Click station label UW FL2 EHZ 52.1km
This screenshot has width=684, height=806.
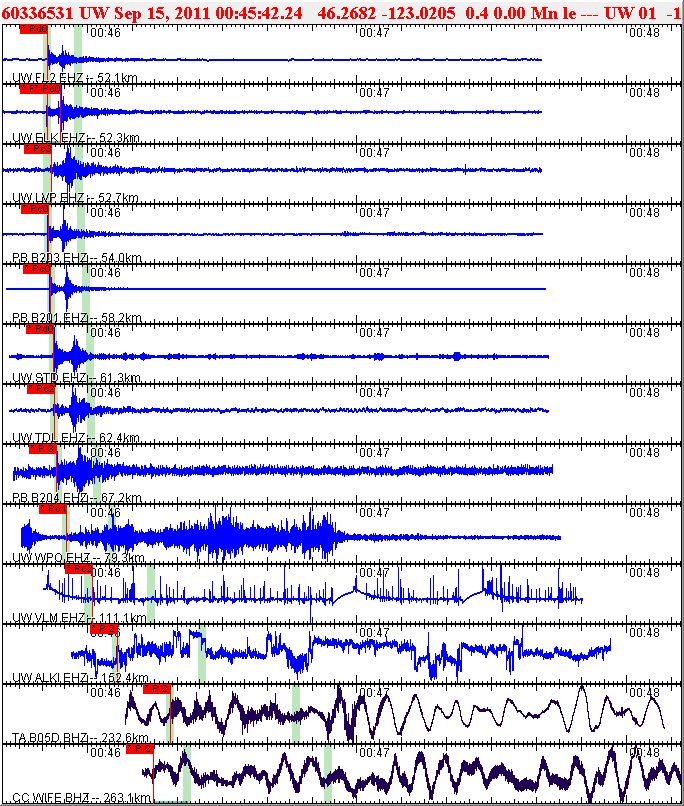tap(75, 78)
